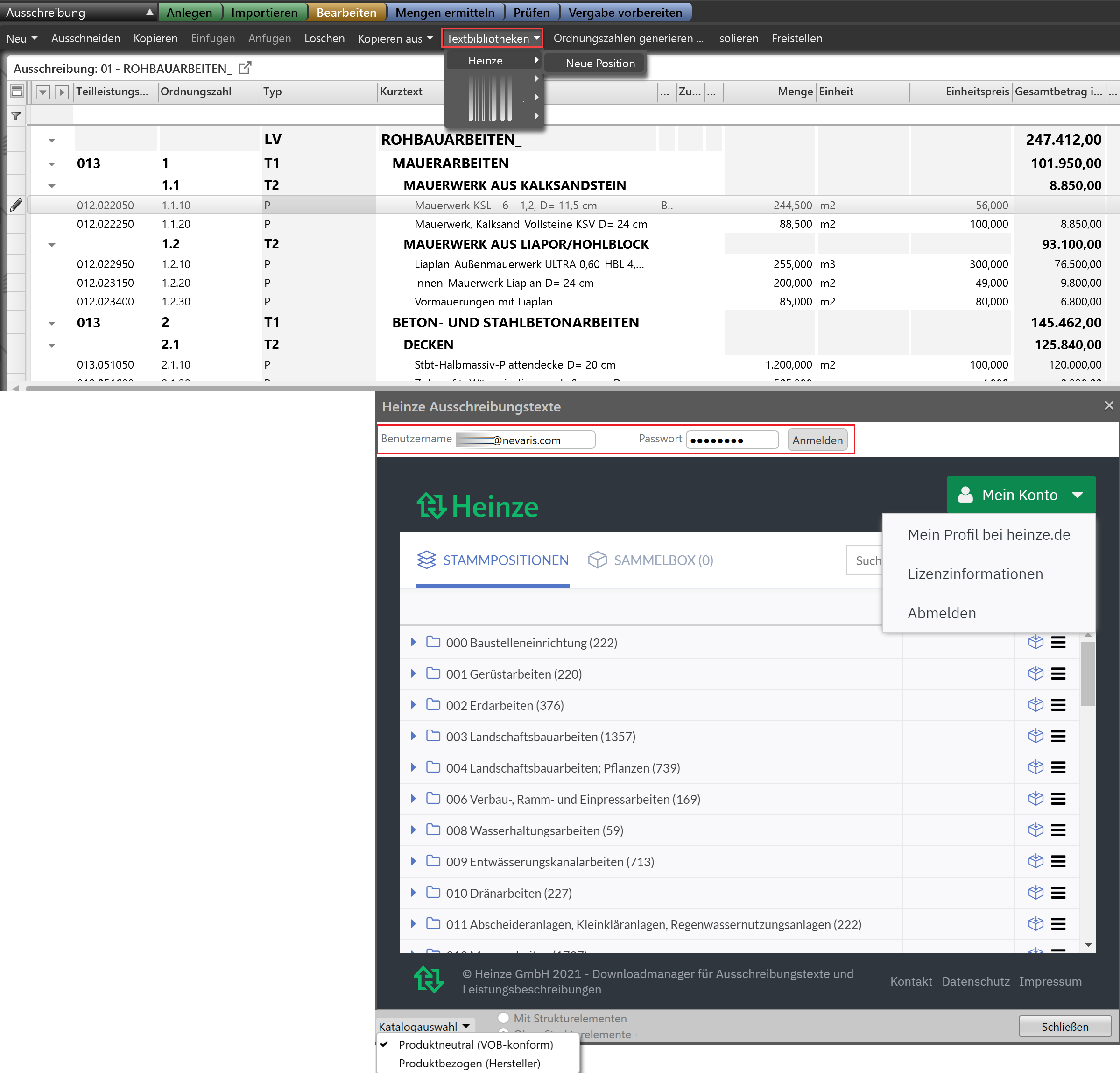1120x1078 pixels.
Task: Add 003 Landschaftsbauarbeiten to the Sammelbox via box icon
Action: 1035,737
